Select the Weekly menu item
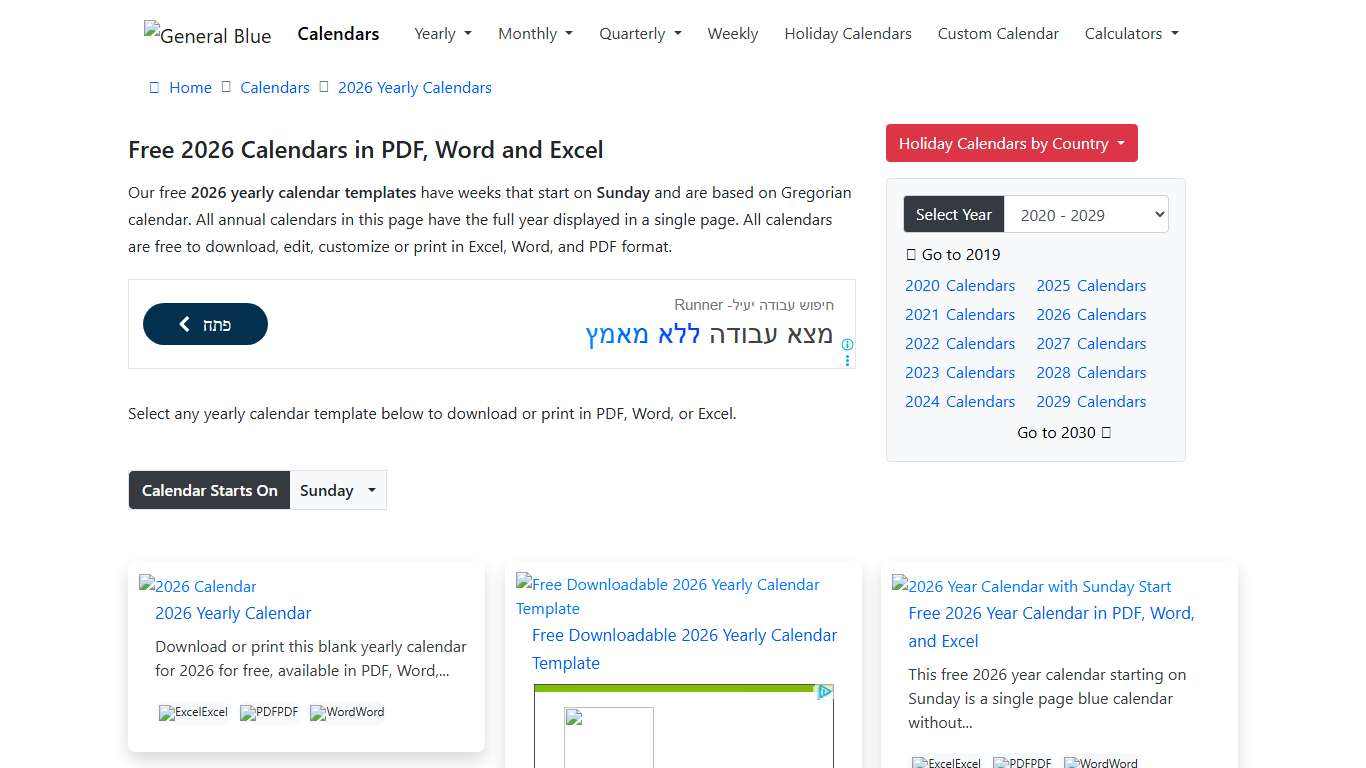This screenshot has width=1366, height=768. coord(732,33)
